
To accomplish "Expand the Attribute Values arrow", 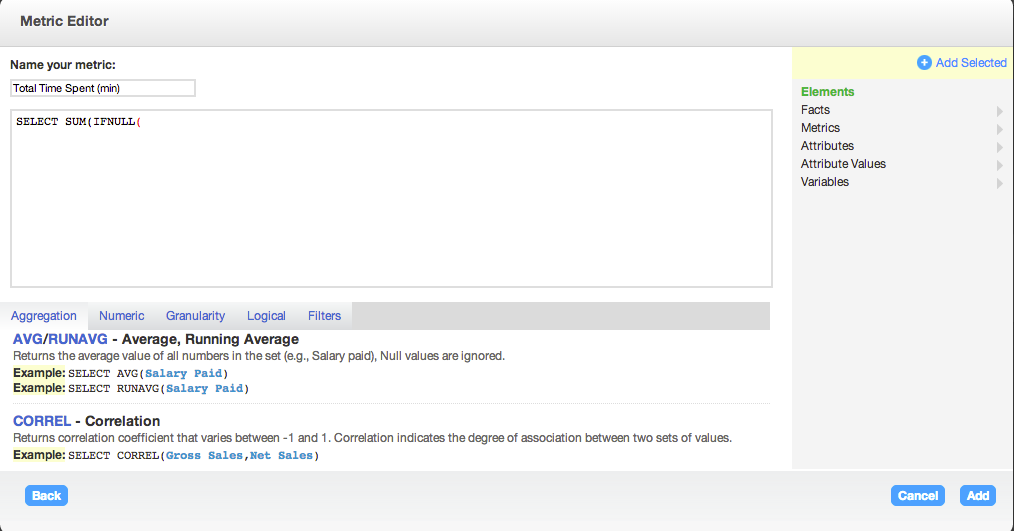I will (999, 165).
